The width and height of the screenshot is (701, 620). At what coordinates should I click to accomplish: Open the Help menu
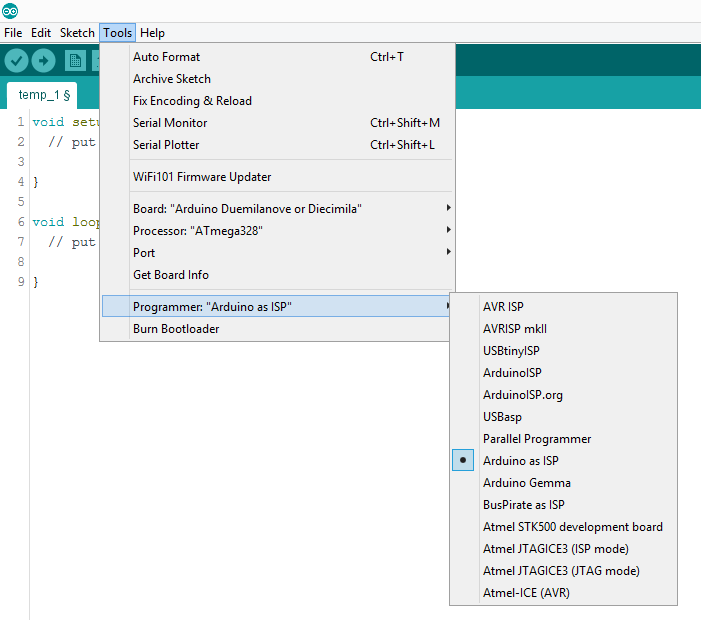tap(152, 33)
